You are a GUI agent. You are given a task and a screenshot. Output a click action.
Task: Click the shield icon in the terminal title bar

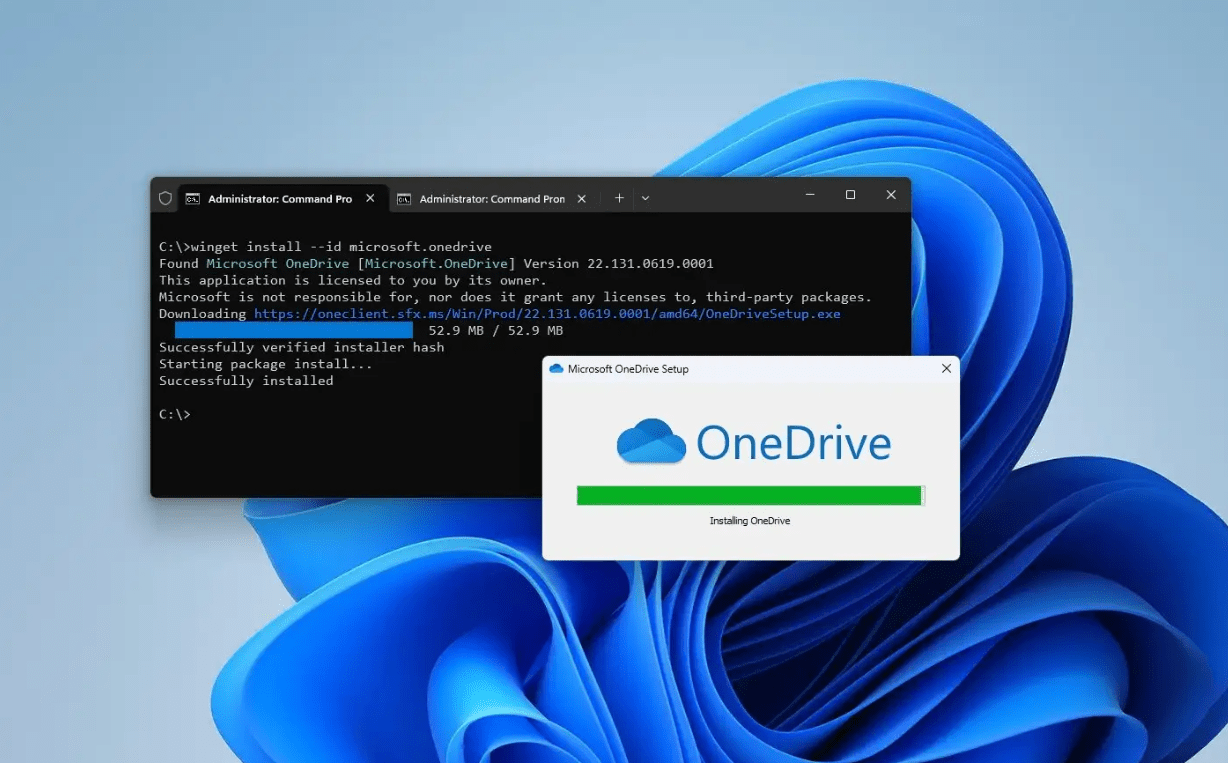(x=165, y=198)
